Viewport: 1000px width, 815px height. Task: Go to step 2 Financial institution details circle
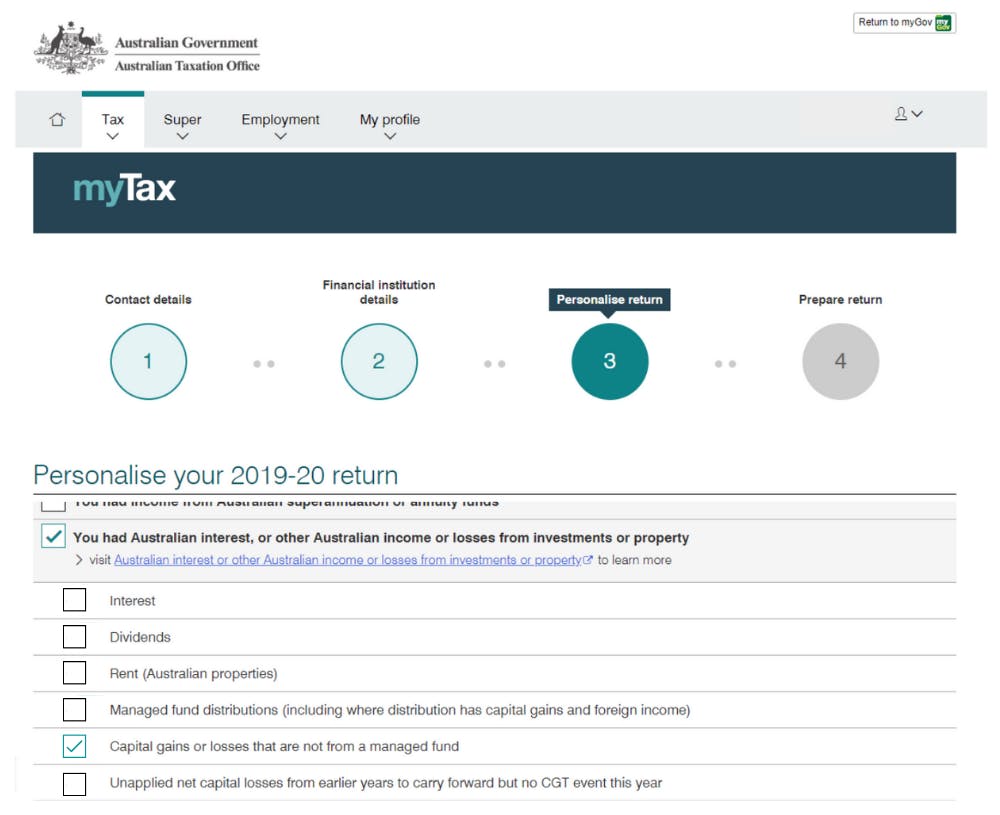point(379,362)
